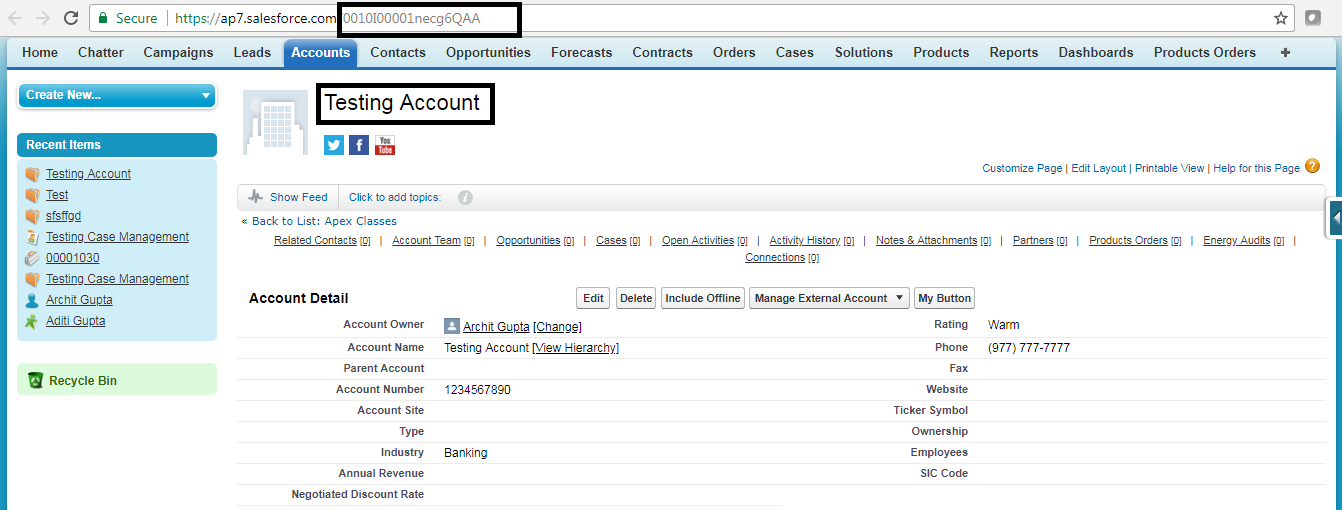Open the View Hierarchy link
Viewport: 1342px width, 510px height.
pos(575,347)
